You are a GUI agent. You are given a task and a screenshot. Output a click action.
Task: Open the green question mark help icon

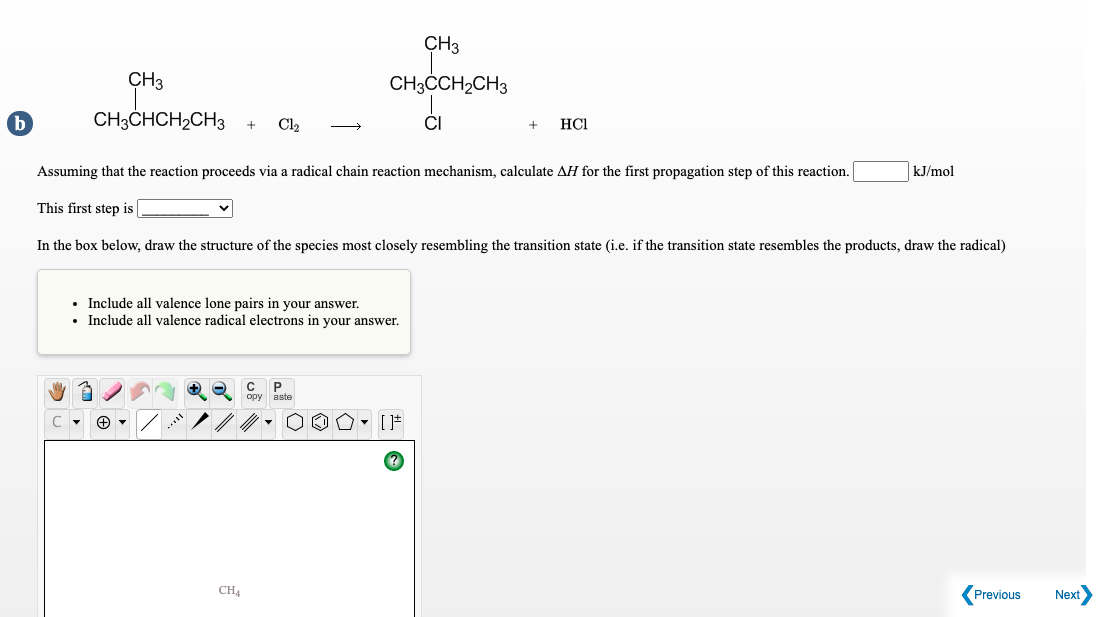pyautogui.click(x=393, y=461)
